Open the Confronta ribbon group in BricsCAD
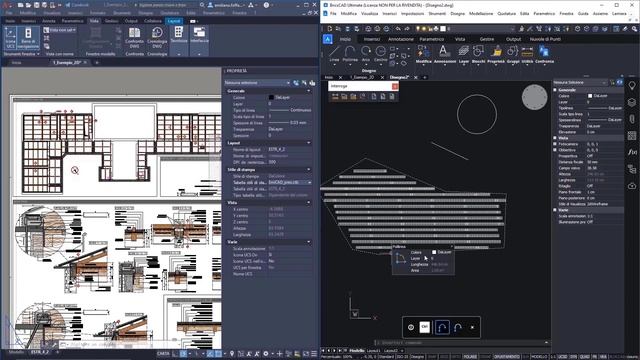Viewport: 640px width, 360px height. tap(544, 54)
